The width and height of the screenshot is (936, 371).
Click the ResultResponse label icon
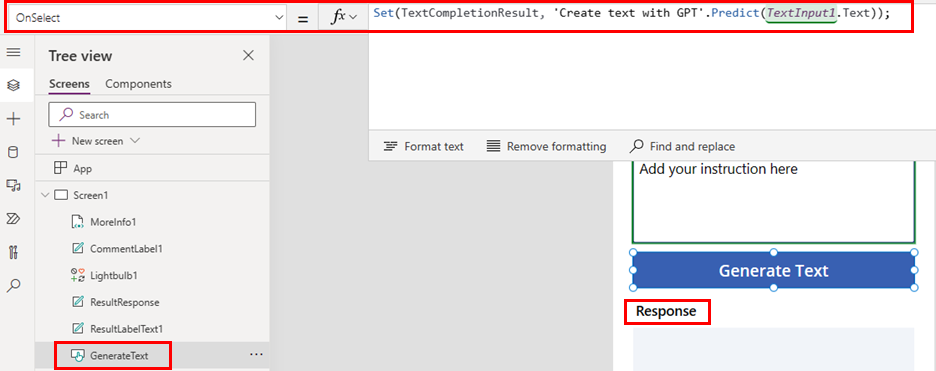pos(78,302)
